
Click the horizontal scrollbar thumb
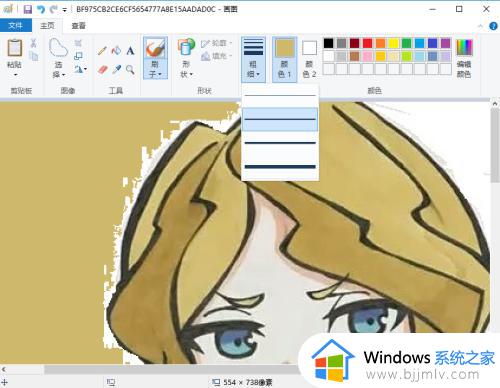172,369
